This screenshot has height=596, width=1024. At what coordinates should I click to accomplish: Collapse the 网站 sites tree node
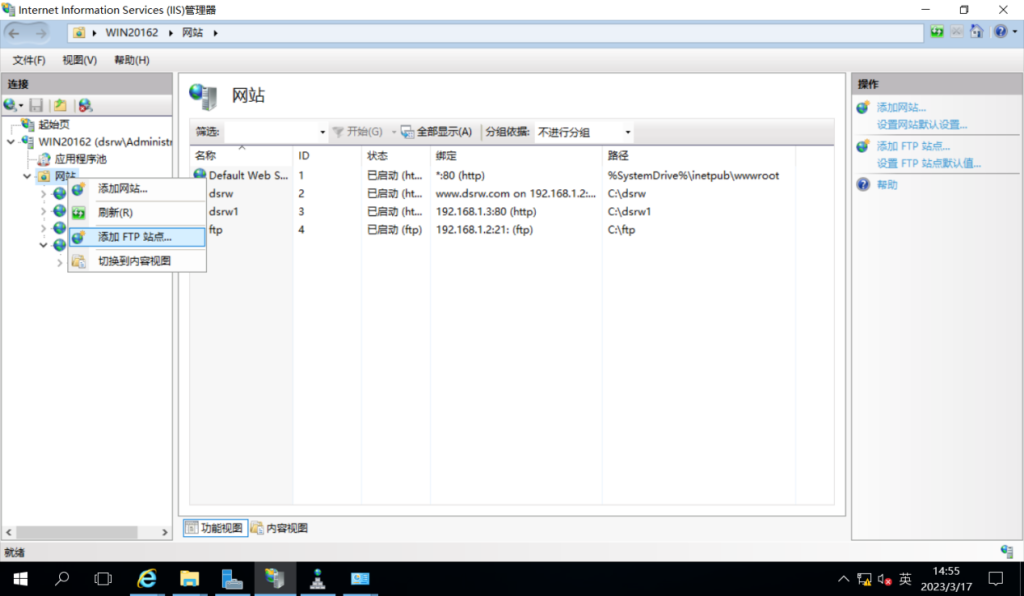click(x=27, y=176)
